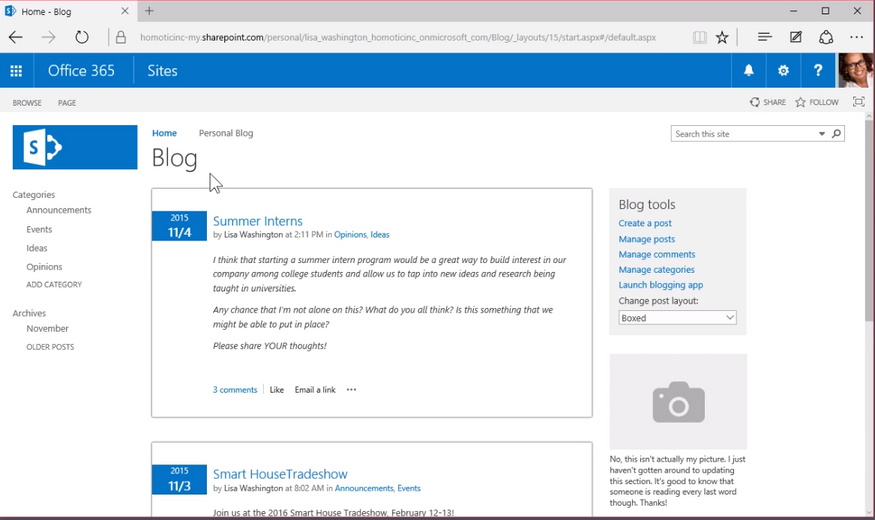875x520 pixels.
Task: Click Opinions tag on Summer Interns post
Action: click(x=350, y=235)
